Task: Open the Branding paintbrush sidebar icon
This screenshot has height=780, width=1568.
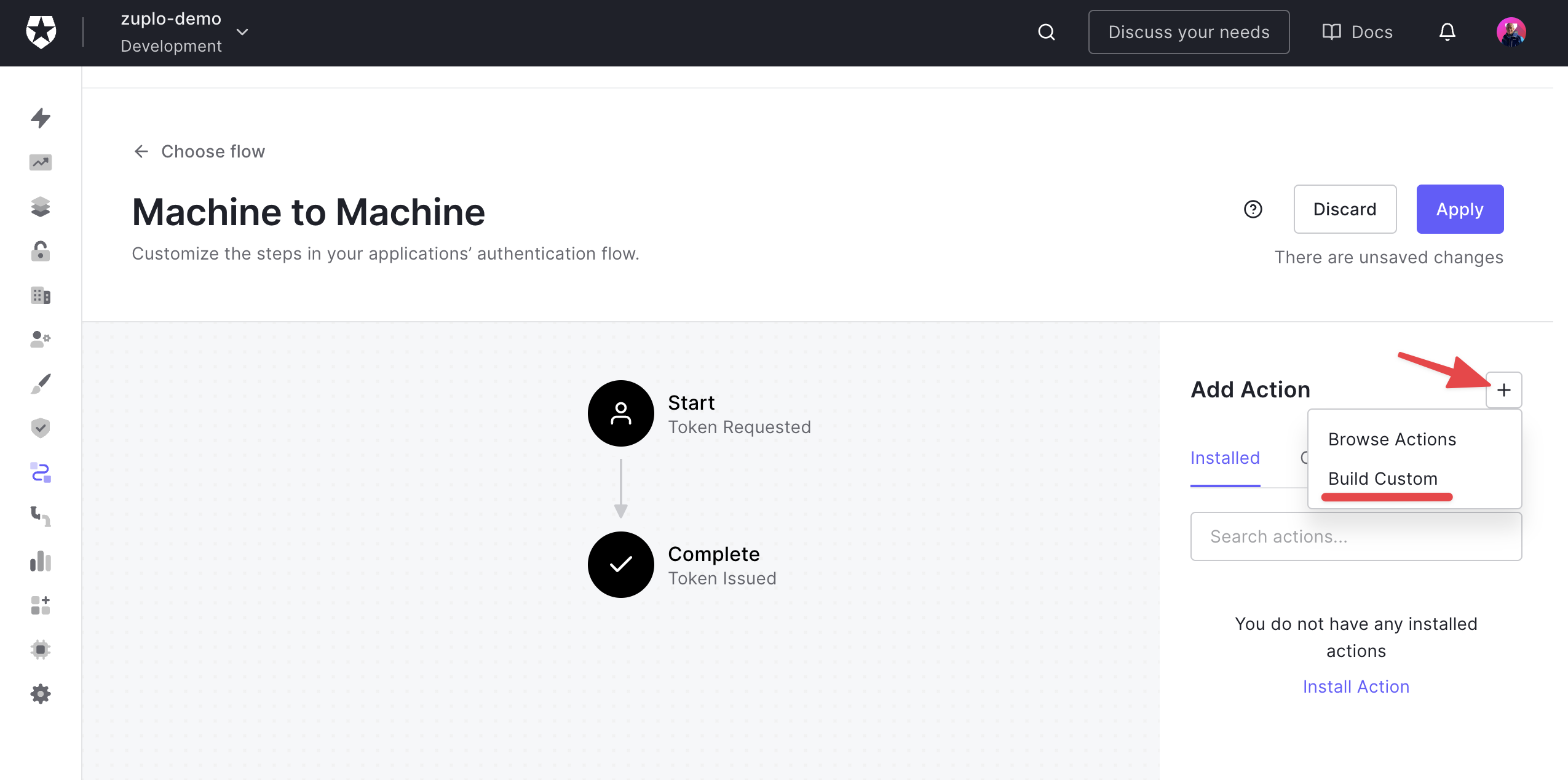Action: [x=41, y=384]
